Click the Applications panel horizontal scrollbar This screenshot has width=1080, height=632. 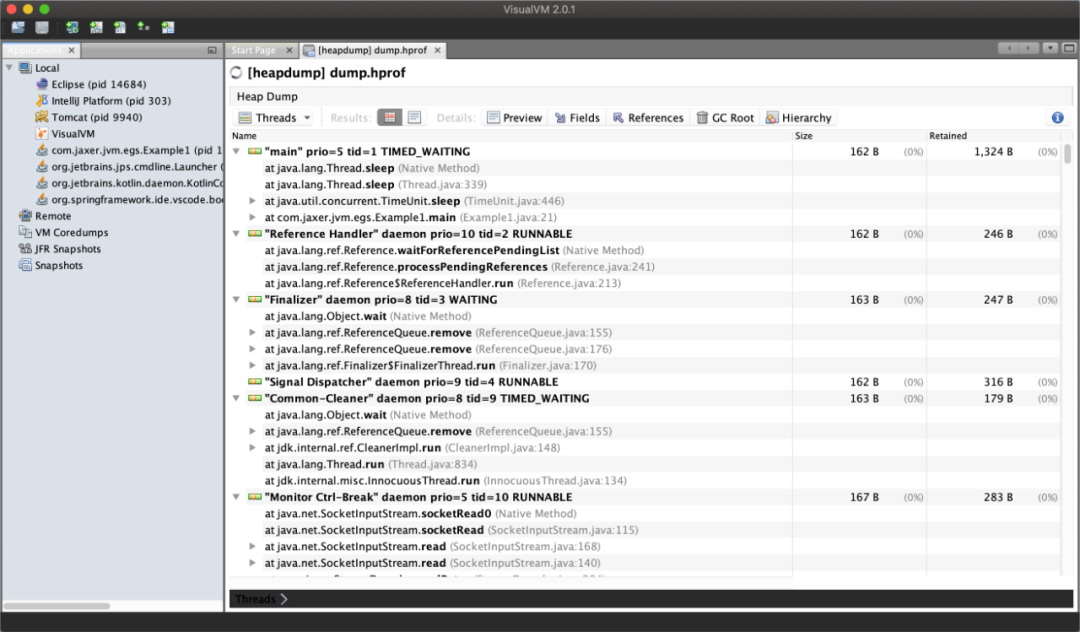56,607
